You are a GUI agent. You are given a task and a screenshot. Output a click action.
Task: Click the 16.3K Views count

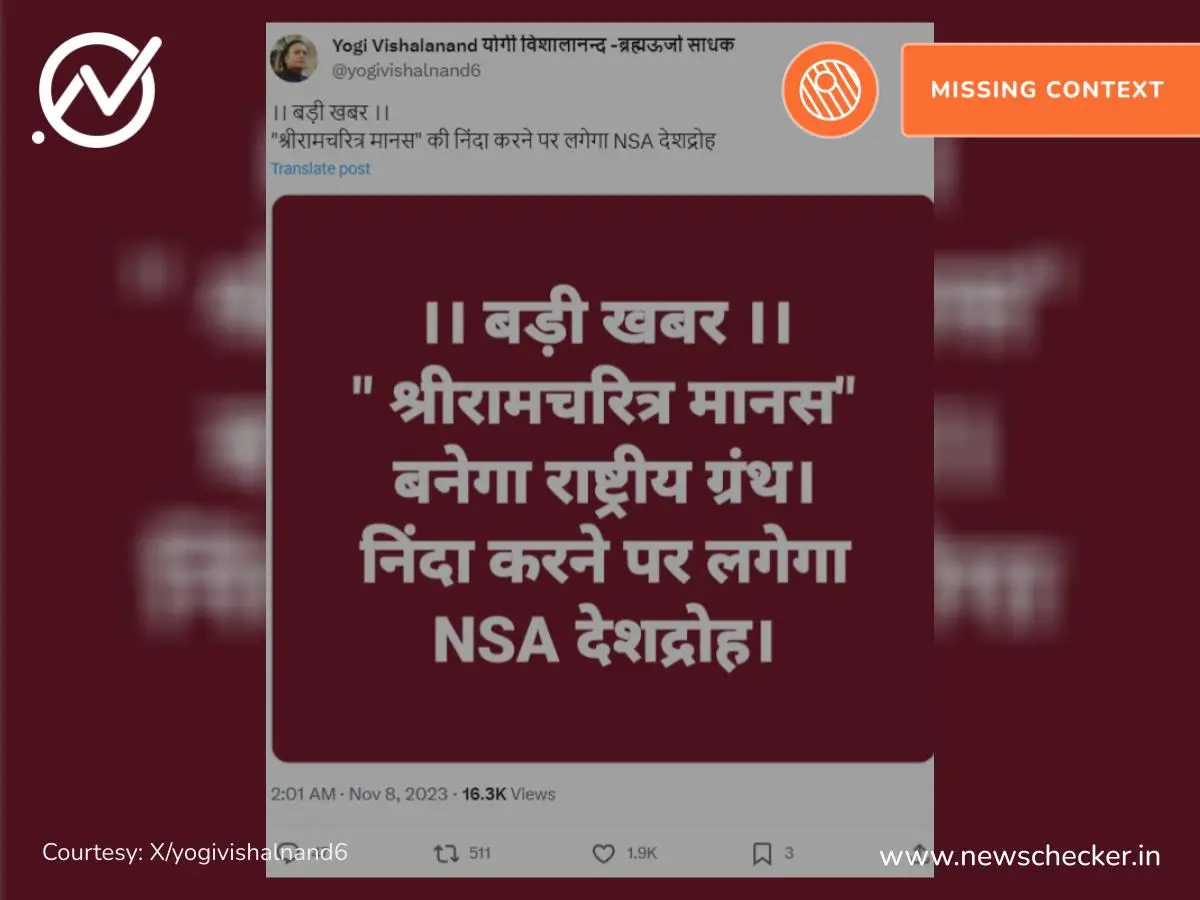[508, 794]
